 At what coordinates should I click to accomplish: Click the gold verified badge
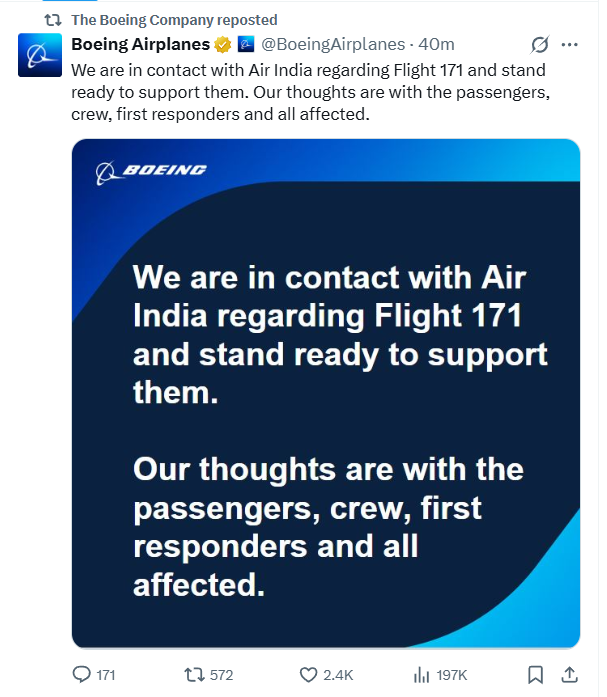point(223,45)
